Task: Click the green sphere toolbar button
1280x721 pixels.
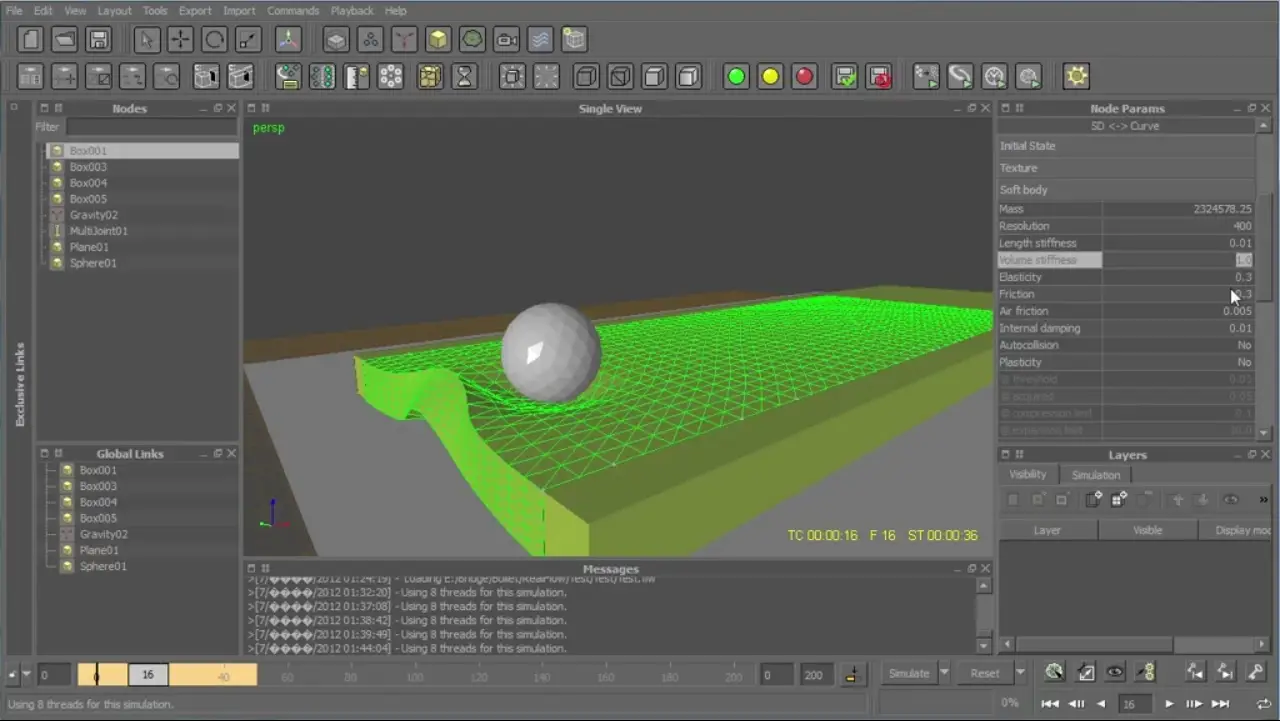Action: click(736, 77)
